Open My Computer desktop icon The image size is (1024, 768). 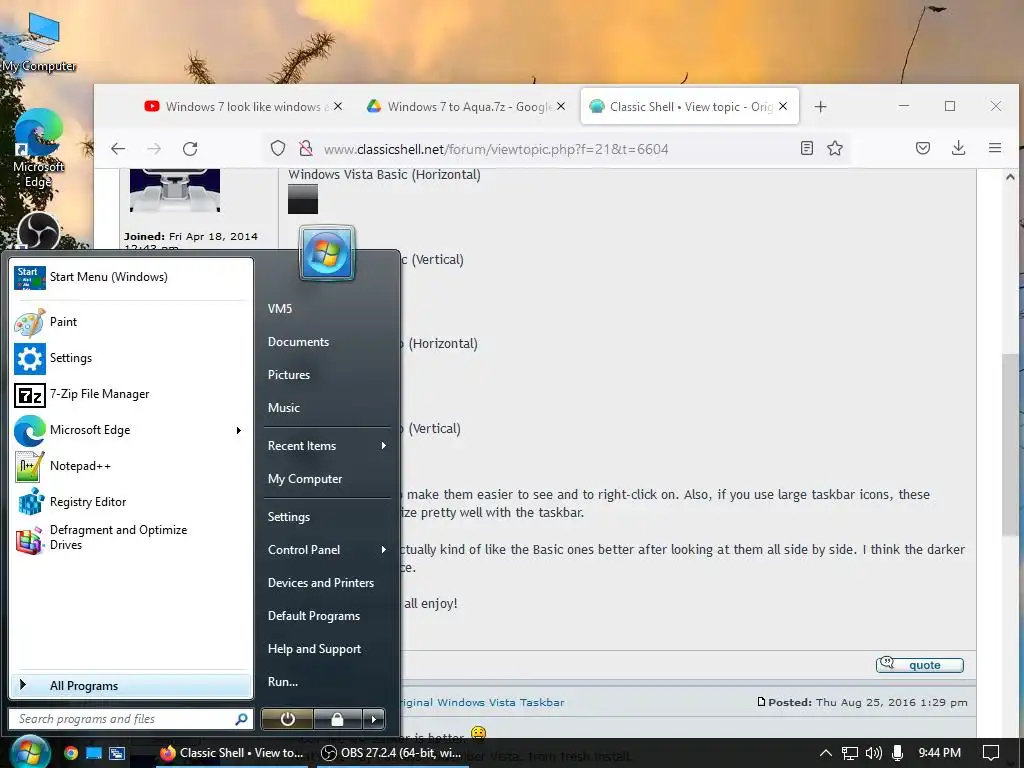(x=39, y=42)
